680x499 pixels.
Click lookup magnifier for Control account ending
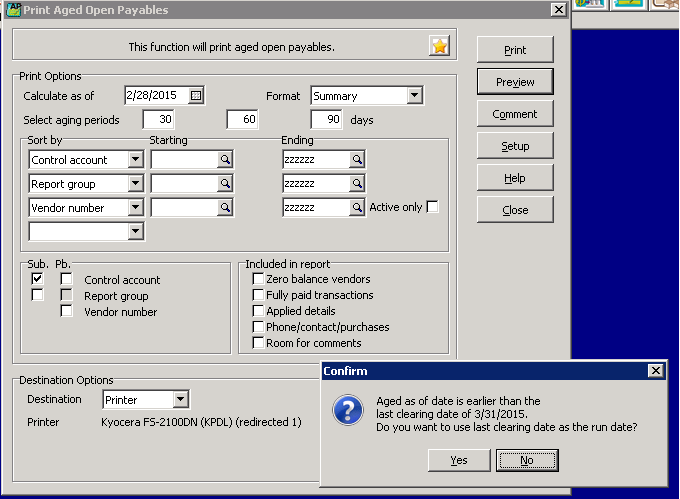pyautogui.click(x=357, y=160)
